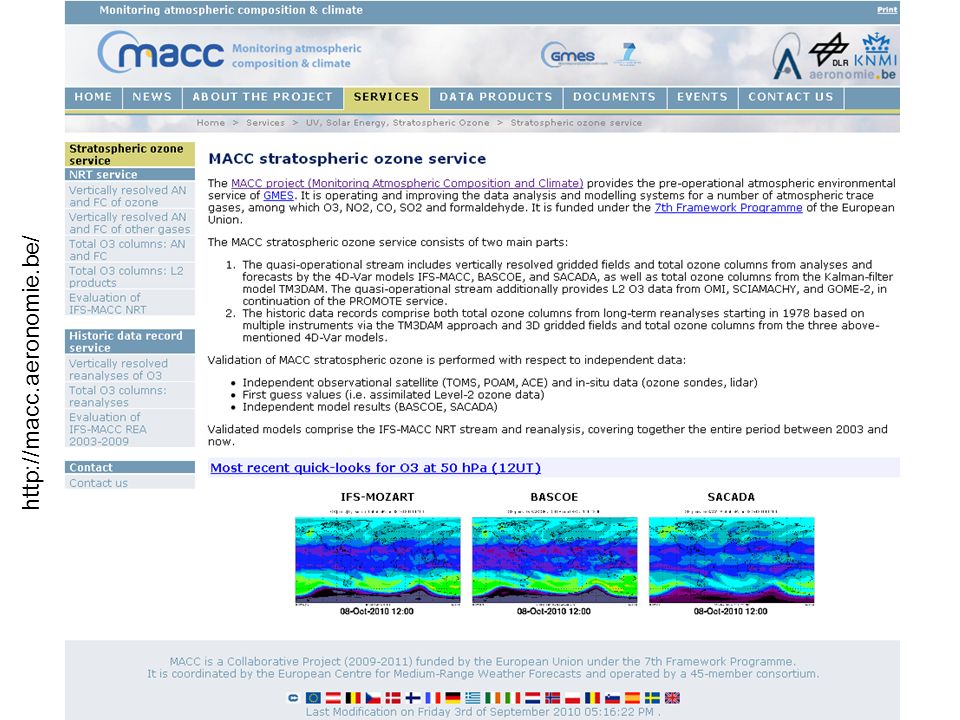
Task: Click the Home breadcrumb link
Action: coord(211,122)
